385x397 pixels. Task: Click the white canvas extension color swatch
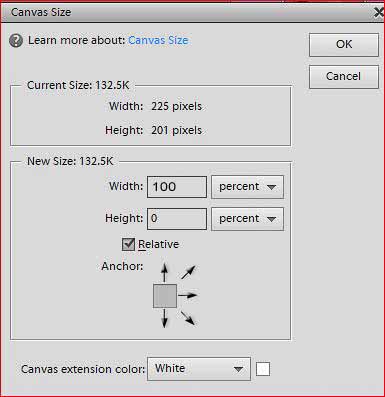point(263,369)
